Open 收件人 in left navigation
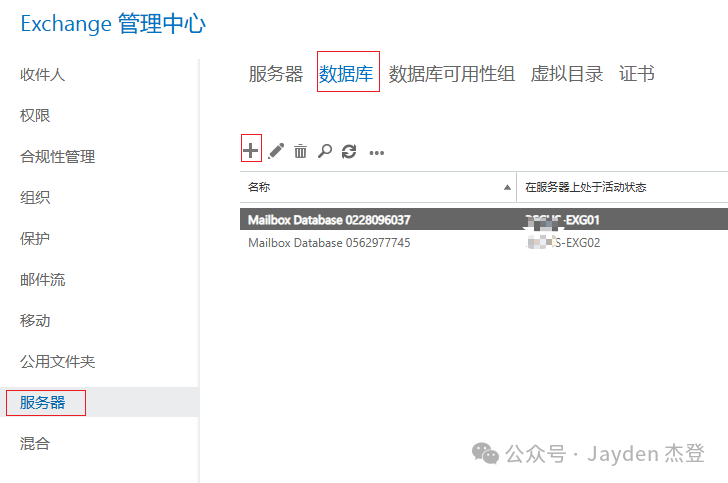728x483 pixels. pos(42,74)
